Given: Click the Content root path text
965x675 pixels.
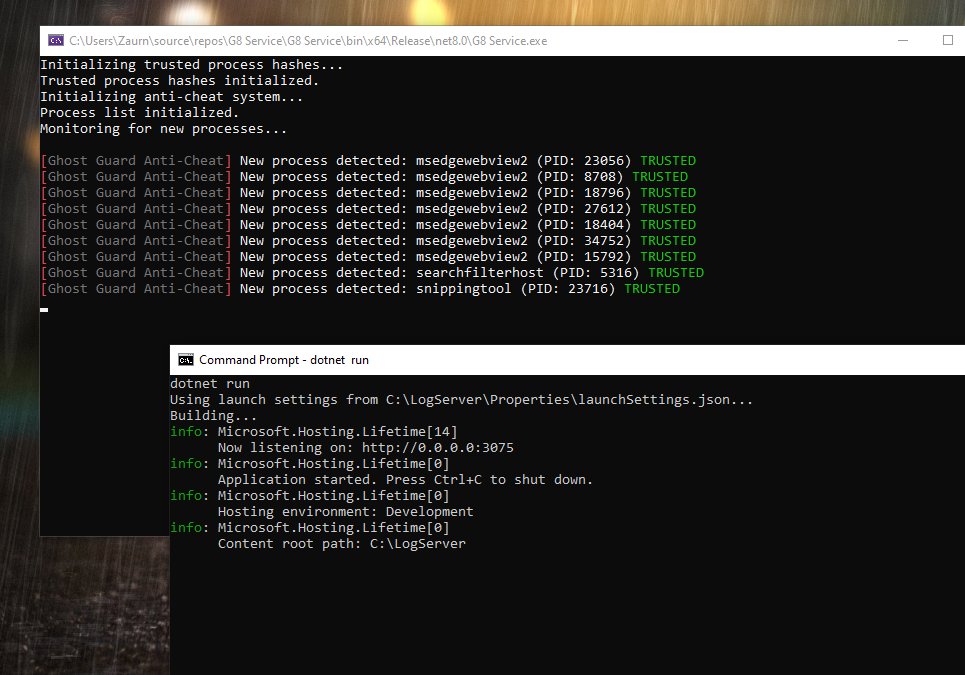Looking at the screenshot, I should tap(340, 543).
